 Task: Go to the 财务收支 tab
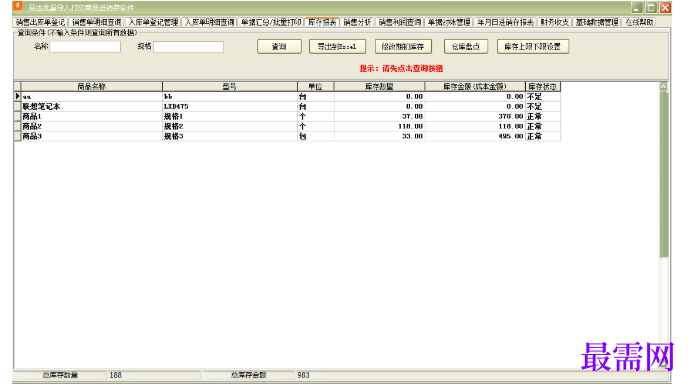(555, 22)
